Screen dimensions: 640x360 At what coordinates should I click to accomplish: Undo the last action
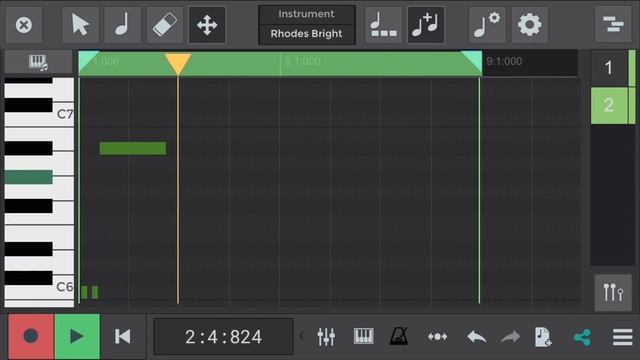tap(476, 337)
